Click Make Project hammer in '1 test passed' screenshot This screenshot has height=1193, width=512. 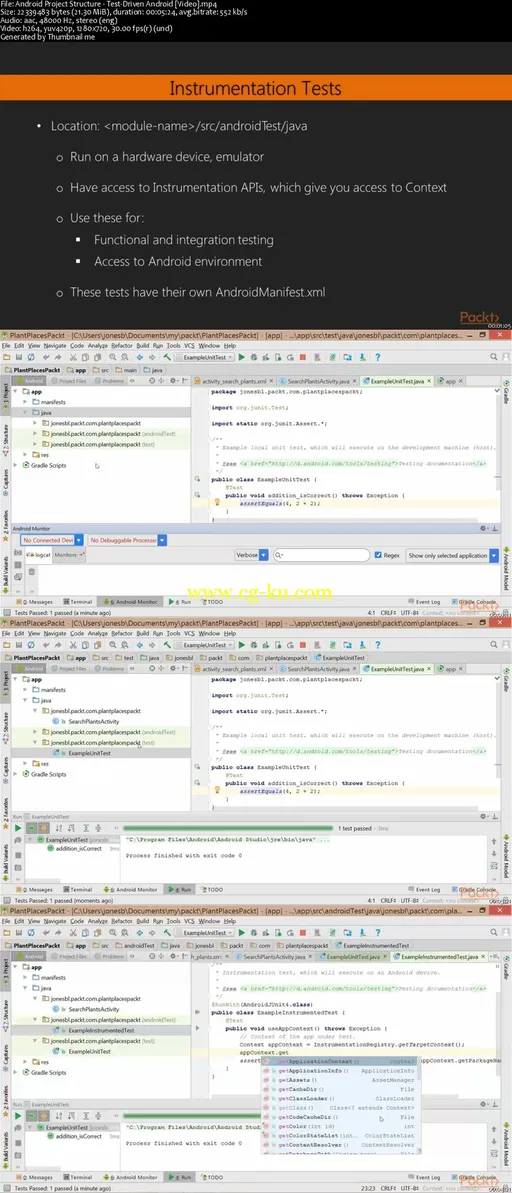pyautogui.click(x=167, y=643)
